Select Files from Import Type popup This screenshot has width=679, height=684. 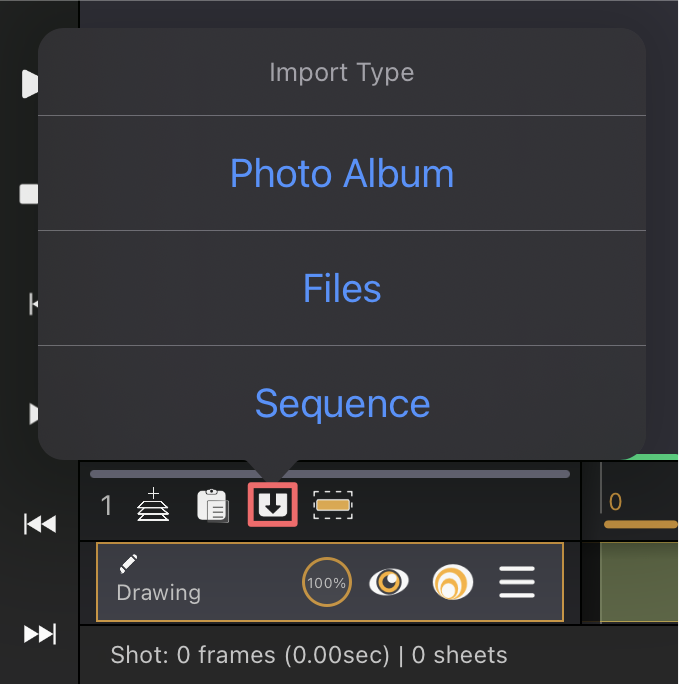click(x=342, y=288)
